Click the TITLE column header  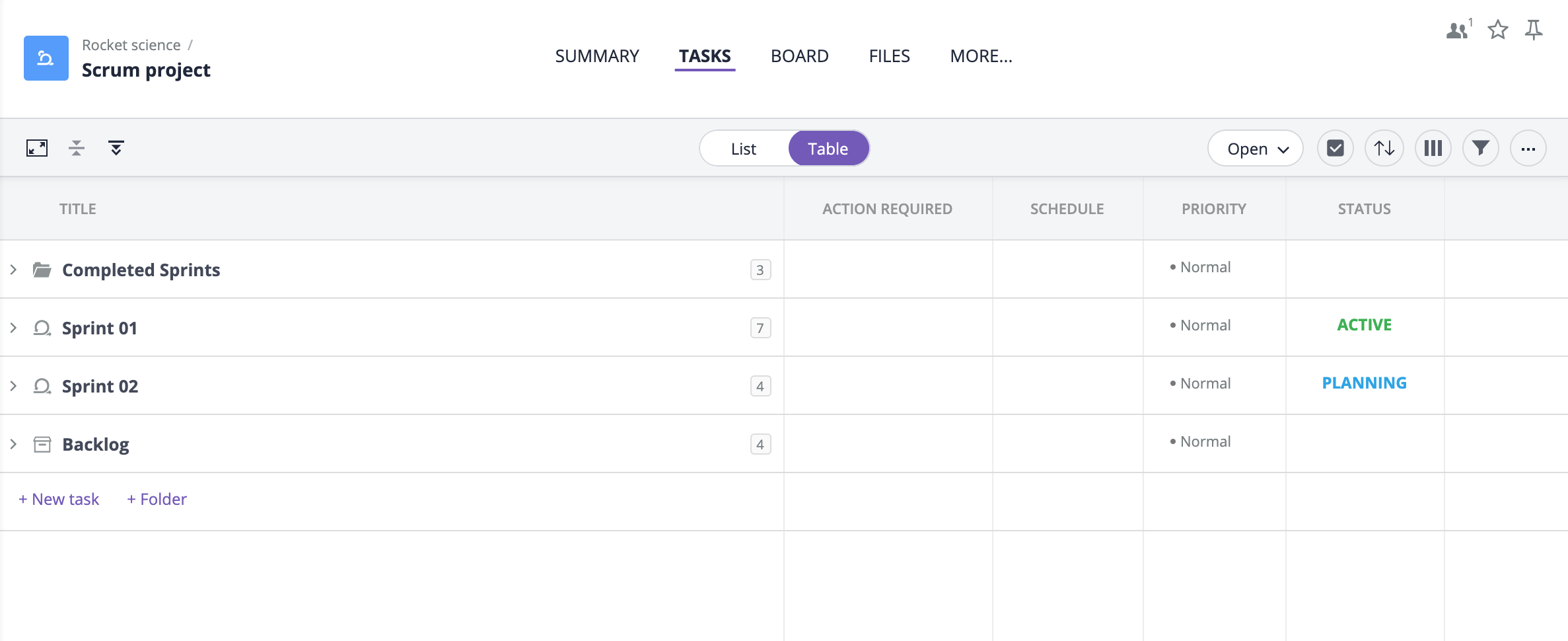[78, 209]
